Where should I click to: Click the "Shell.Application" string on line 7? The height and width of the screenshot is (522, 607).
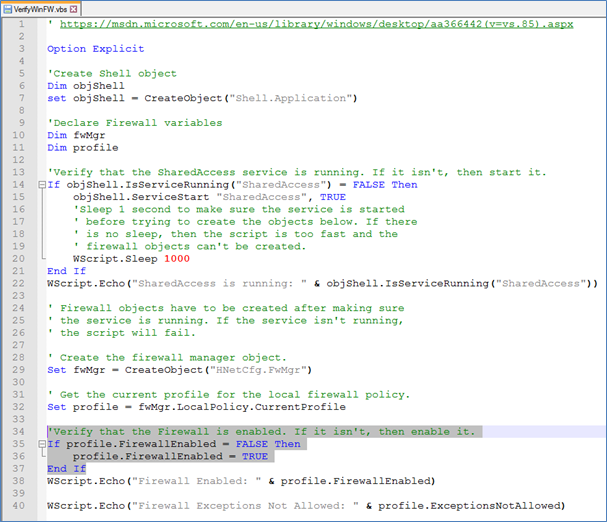tap(290, 98)
